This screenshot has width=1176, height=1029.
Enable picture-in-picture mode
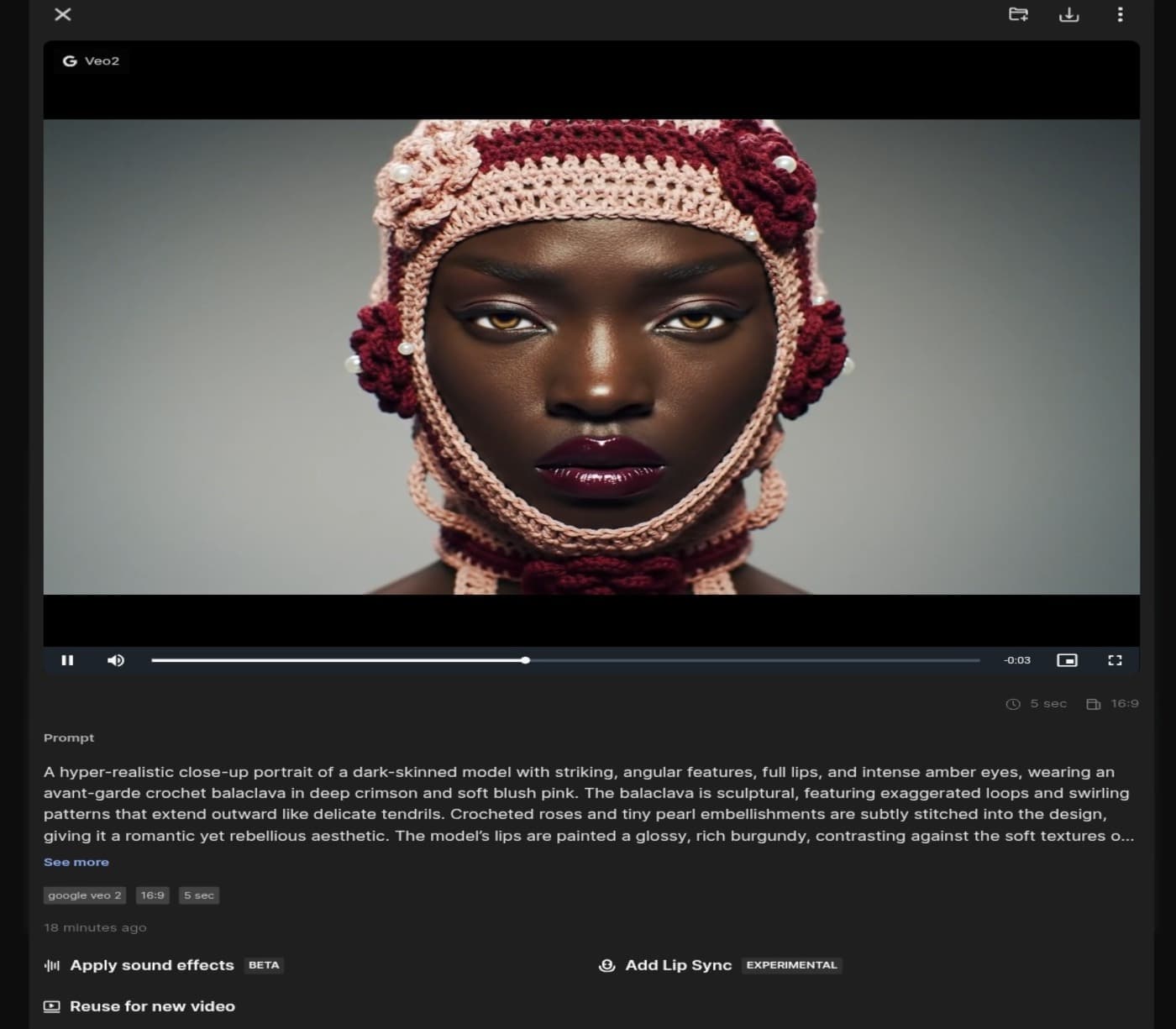[x=1067, y=660]
